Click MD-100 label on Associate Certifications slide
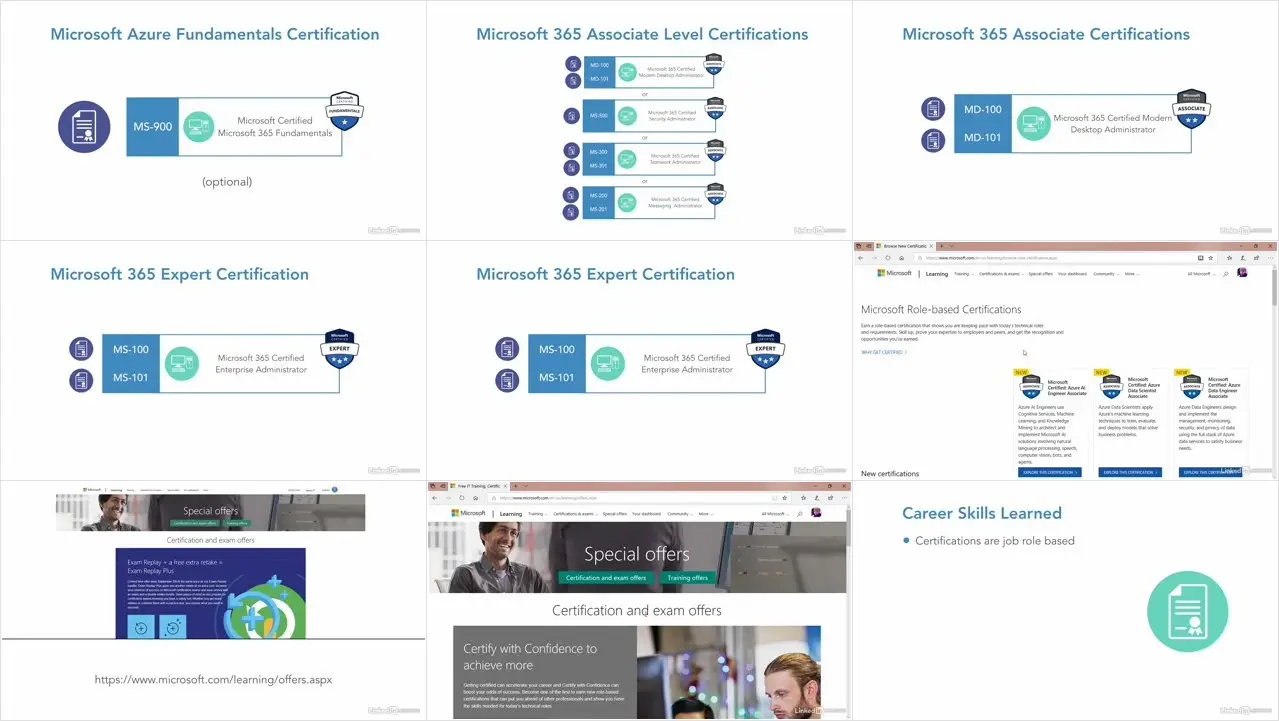The width and height of the screenshot is (1279, 721). (981, 110)
